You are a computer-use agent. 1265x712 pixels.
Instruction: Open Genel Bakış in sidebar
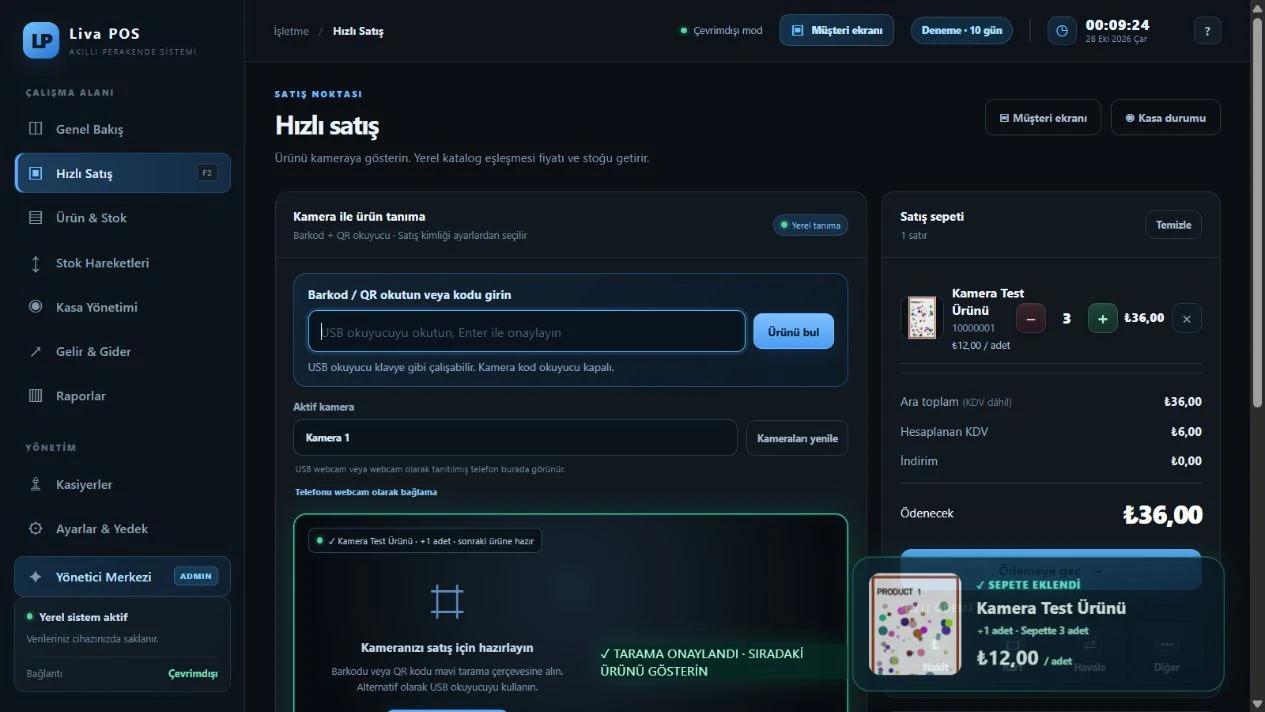122,129
